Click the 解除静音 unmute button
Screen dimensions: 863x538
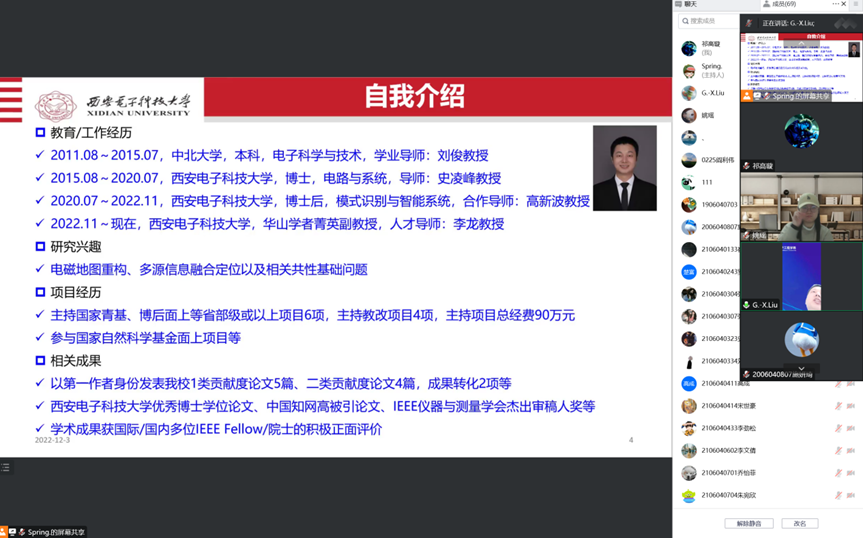pyautogui.click(x=749, y=523)
